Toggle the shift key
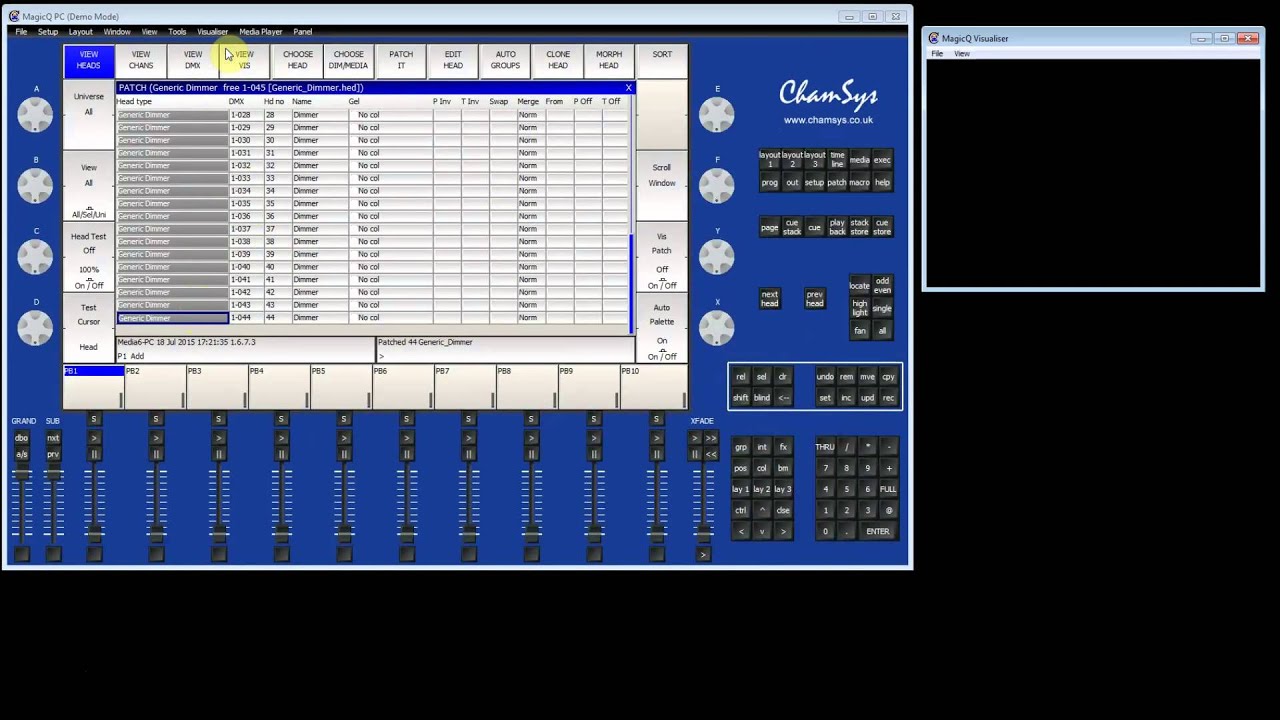The image size is (1280, 720). point(740,398)
